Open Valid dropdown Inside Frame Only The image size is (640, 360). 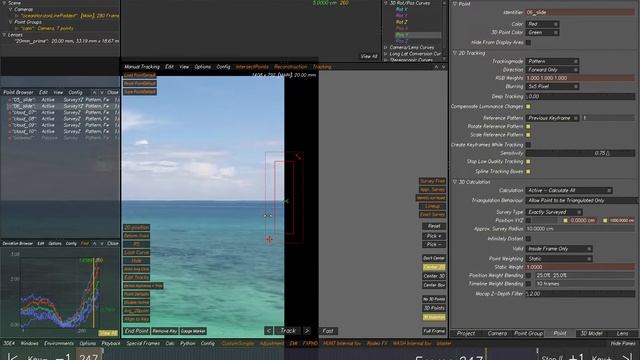[559, 249]
